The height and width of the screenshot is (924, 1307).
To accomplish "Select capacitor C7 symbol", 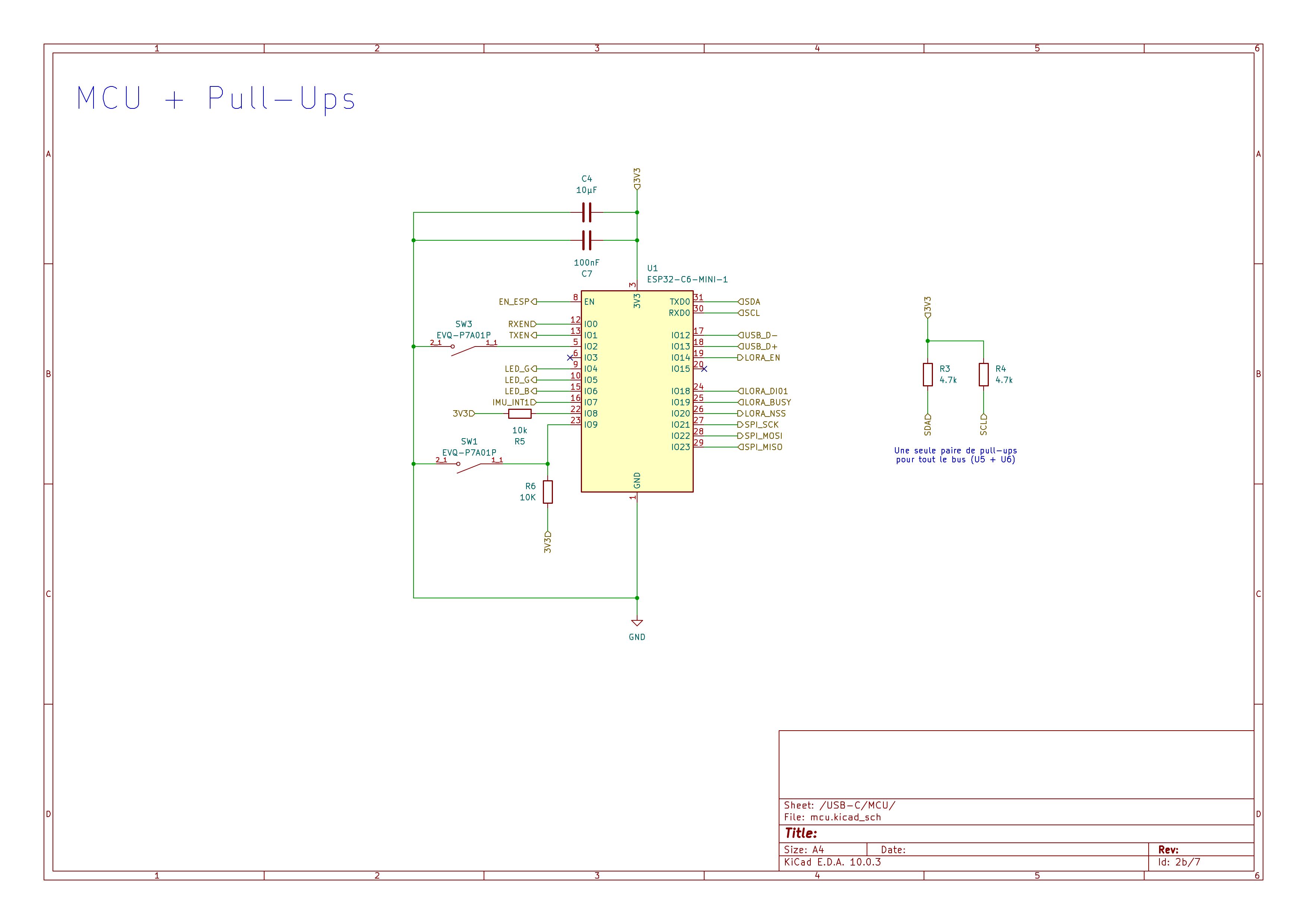I will tap(587, 240).
